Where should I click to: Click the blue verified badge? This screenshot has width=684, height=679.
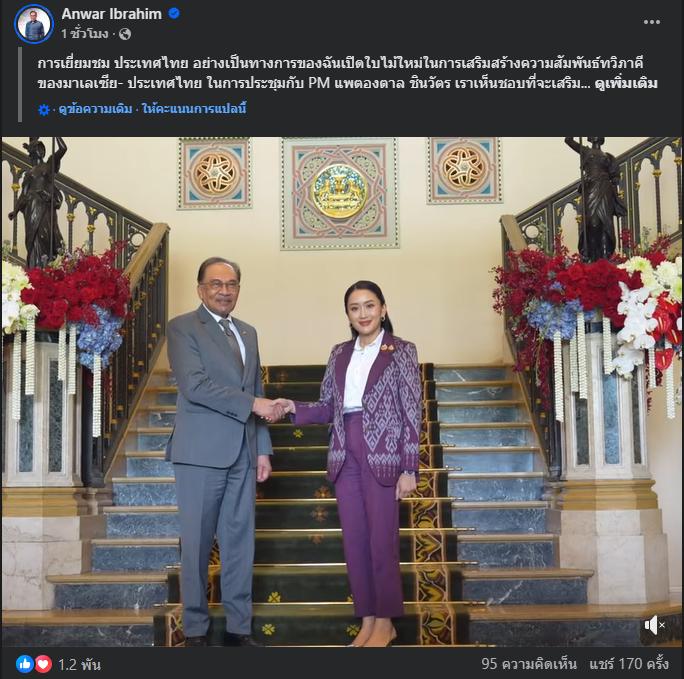(174, 14)
